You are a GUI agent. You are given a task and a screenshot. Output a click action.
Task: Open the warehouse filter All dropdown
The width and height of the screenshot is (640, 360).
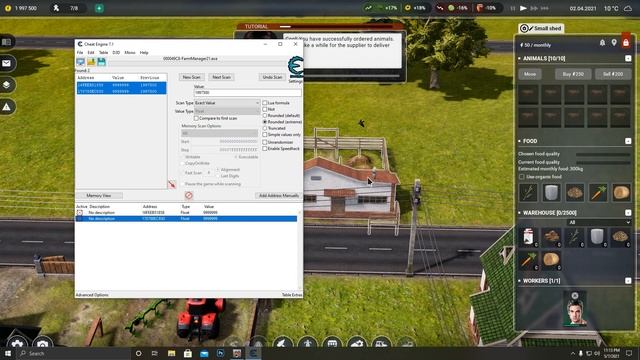(599, 222)
